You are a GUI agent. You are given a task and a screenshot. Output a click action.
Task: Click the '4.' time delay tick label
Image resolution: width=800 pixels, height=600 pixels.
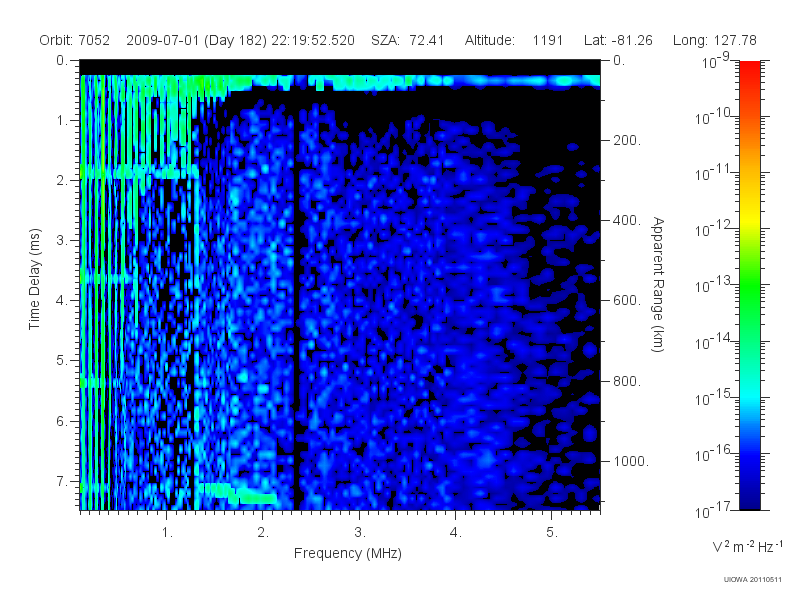click(x=62, y=301)
